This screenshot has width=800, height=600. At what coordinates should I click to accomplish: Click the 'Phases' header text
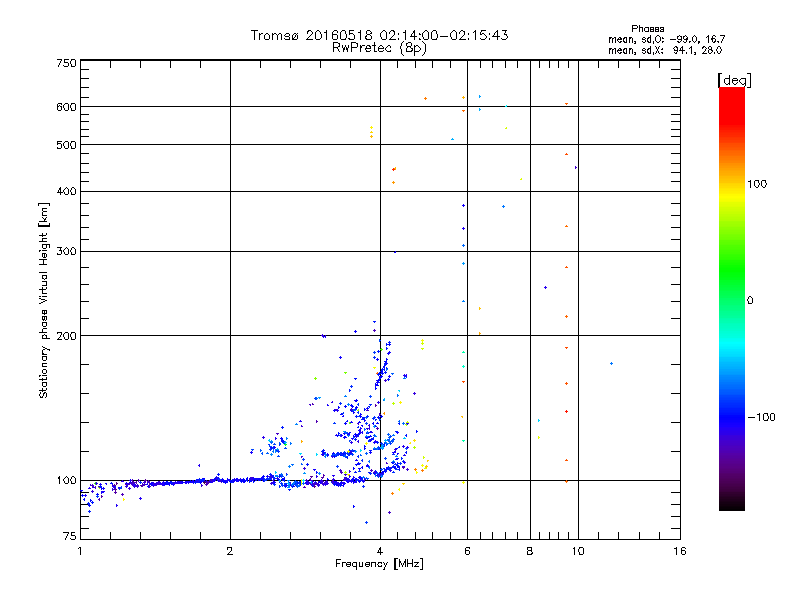tap(647, 29)
